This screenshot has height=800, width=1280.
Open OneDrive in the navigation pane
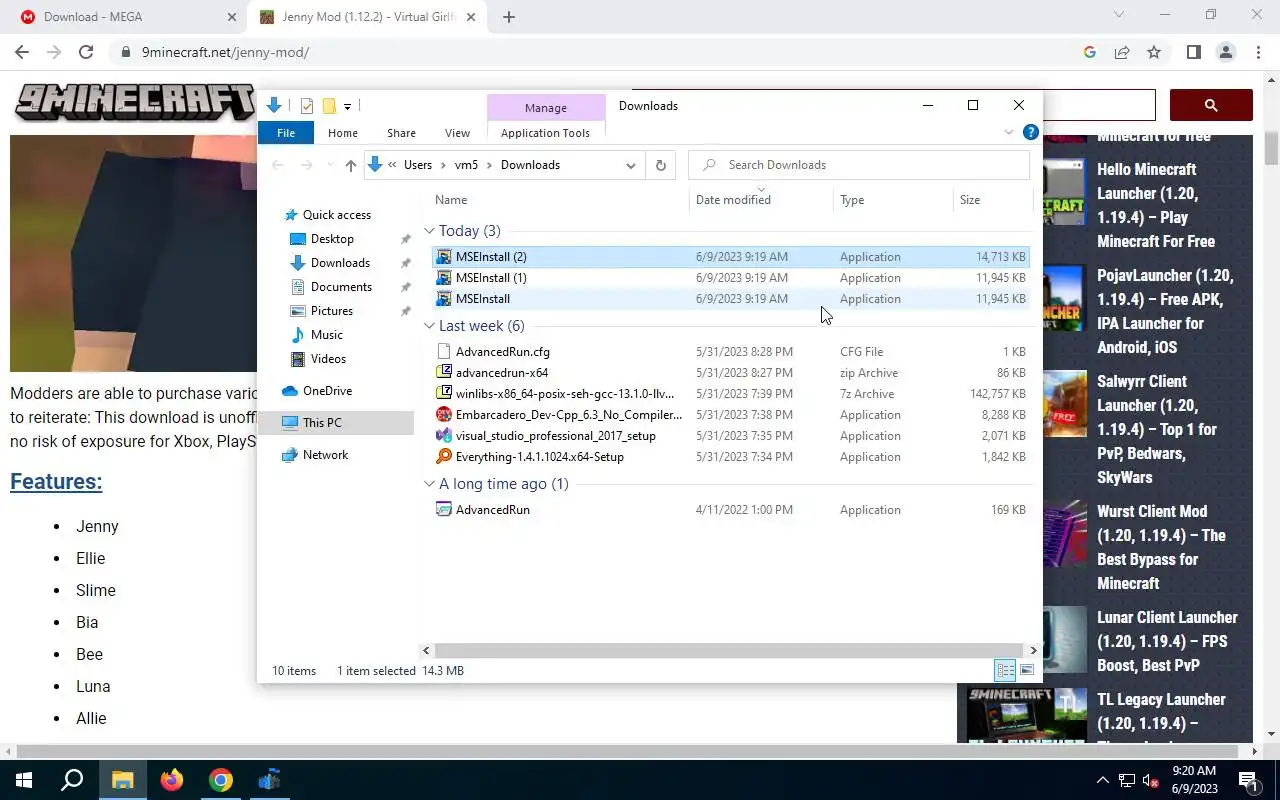point(327,391)
